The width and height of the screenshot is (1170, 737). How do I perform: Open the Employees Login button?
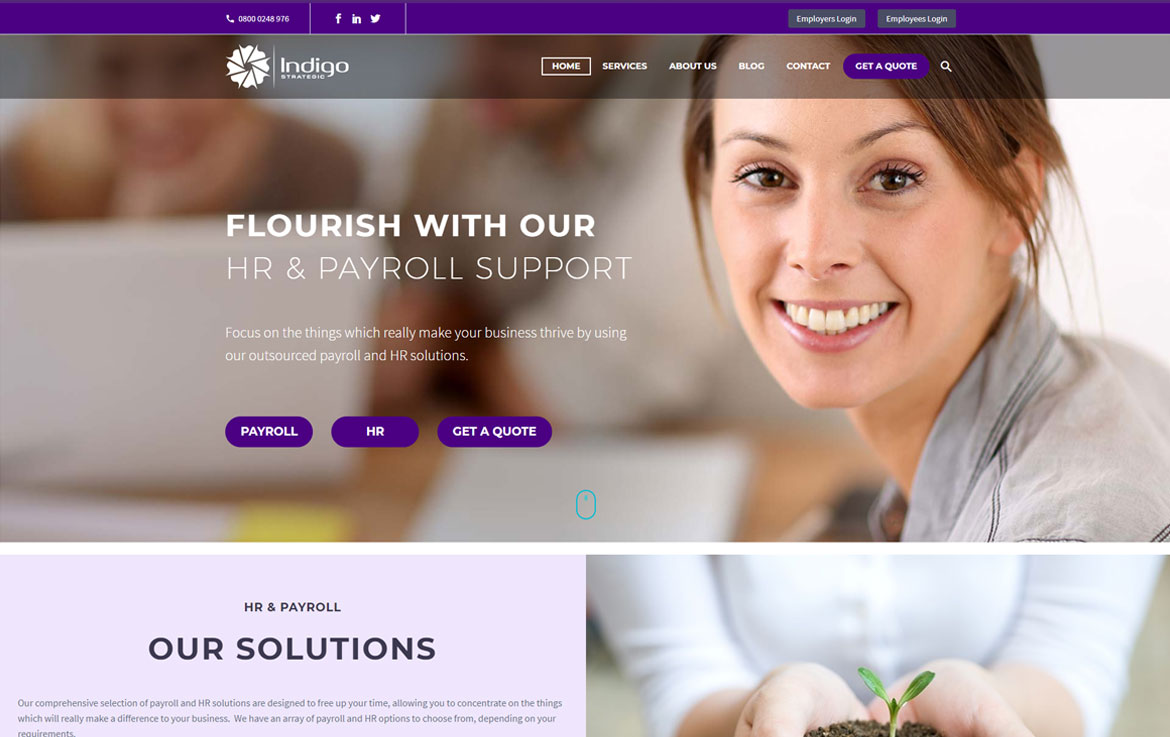coord(916,19)
